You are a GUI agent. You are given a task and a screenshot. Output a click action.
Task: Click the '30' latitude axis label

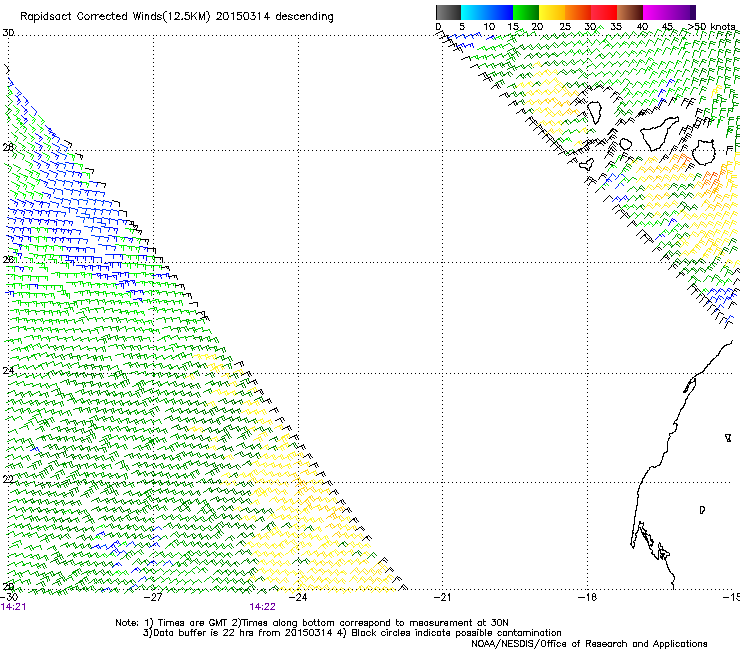click(x=8, y=33)
